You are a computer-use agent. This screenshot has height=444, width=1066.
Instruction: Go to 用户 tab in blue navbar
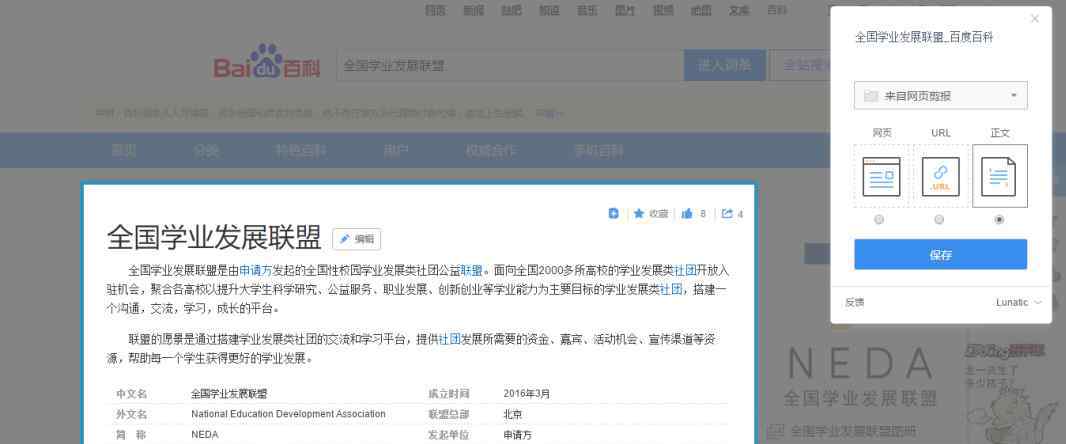(396, 150)
